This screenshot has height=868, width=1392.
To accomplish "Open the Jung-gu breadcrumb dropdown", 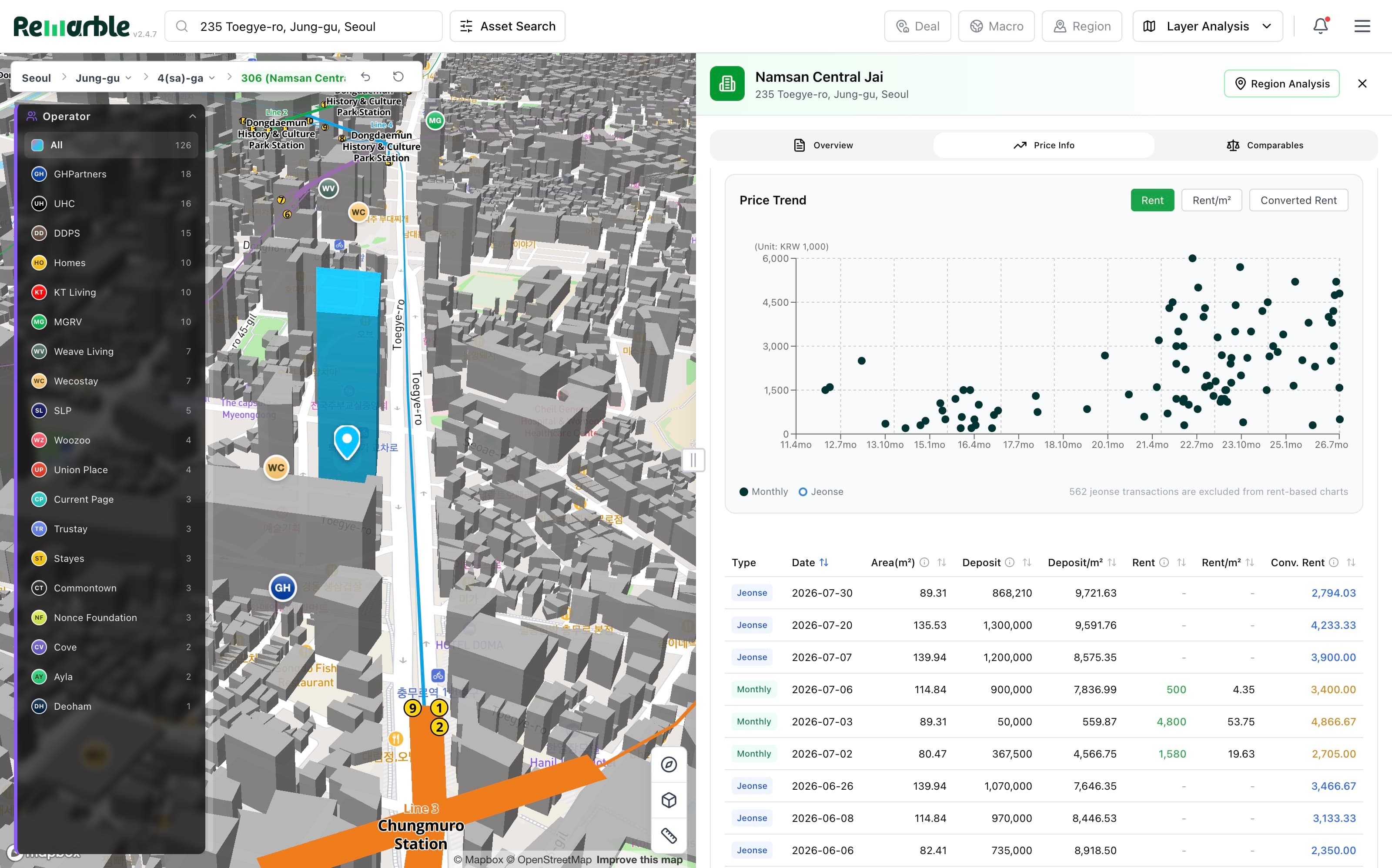I will pyautogui.click(x=104, y=77).
